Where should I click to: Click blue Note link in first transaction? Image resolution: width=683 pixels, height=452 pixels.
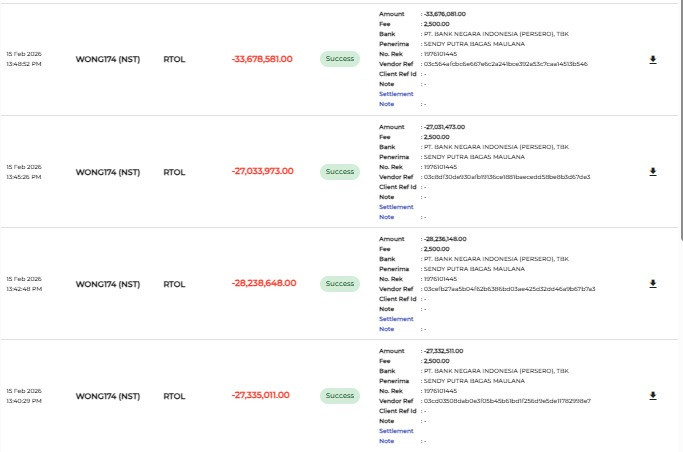pos(386,104)
